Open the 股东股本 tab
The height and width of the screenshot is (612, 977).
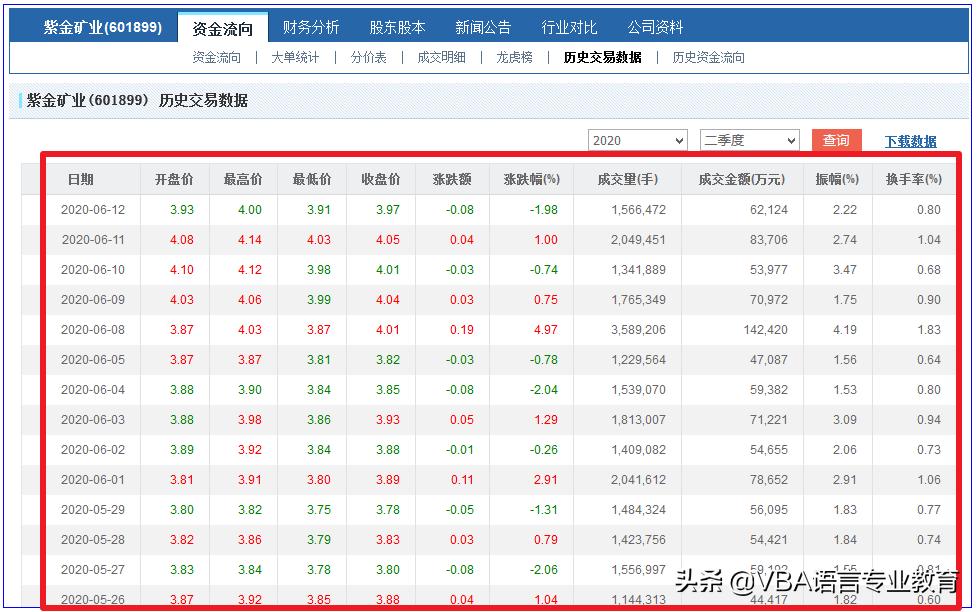point(397,27)
